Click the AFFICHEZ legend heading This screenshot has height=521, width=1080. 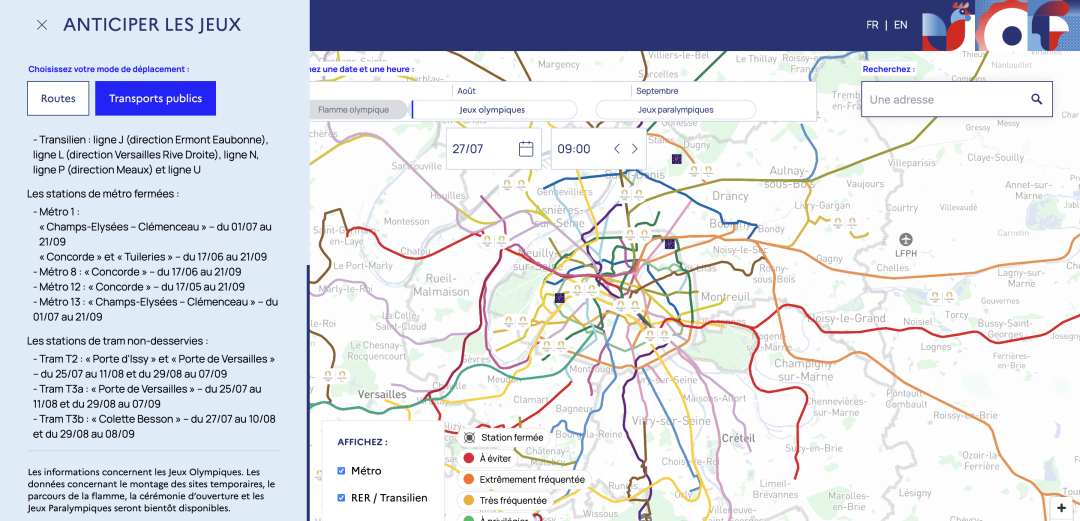[x=362, y=442]
